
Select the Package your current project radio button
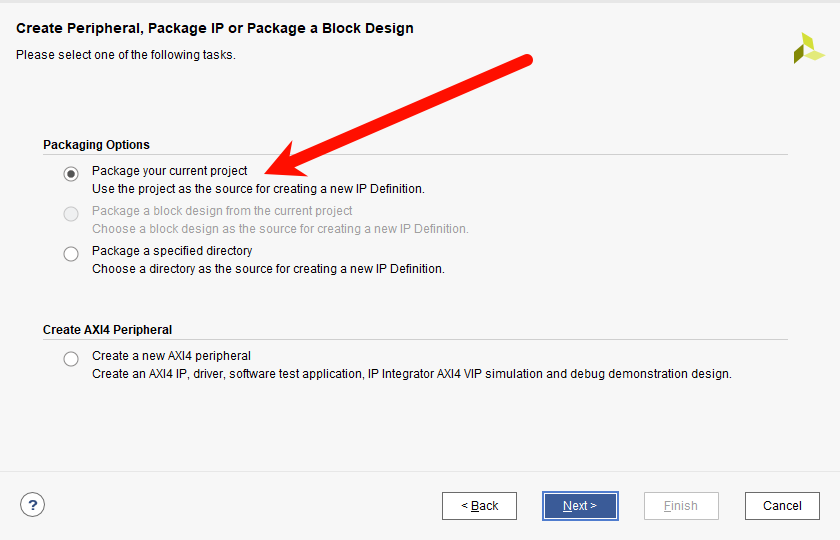71,174
